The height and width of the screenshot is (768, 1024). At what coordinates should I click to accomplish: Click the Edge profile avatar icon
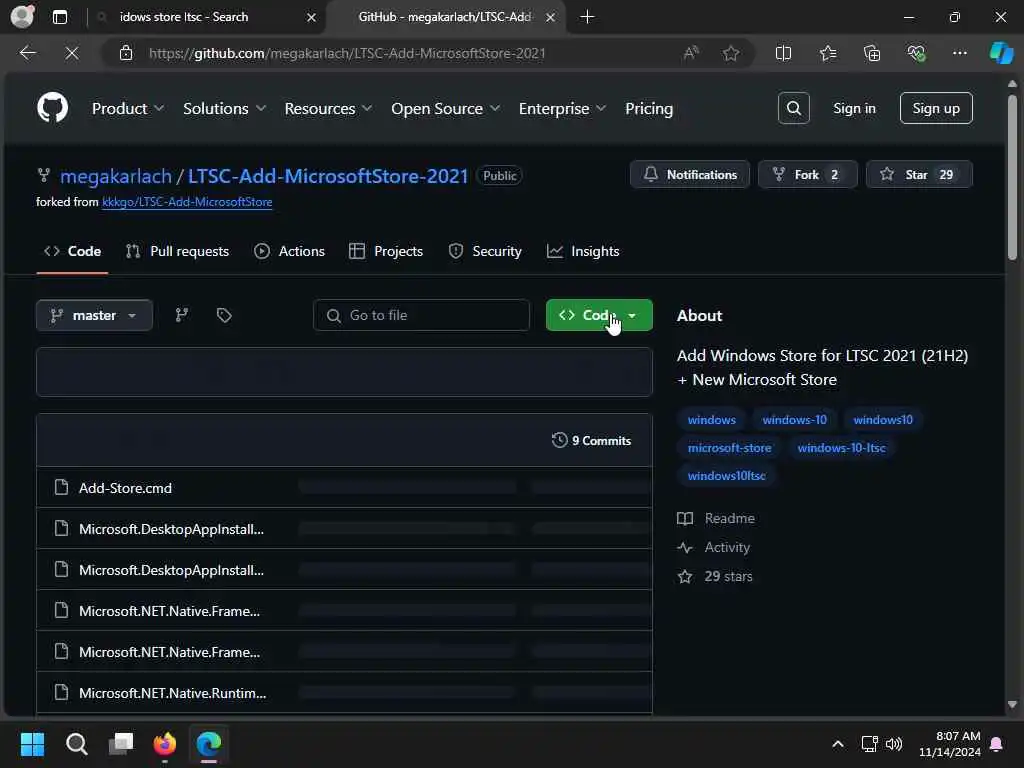coord(22,17)
